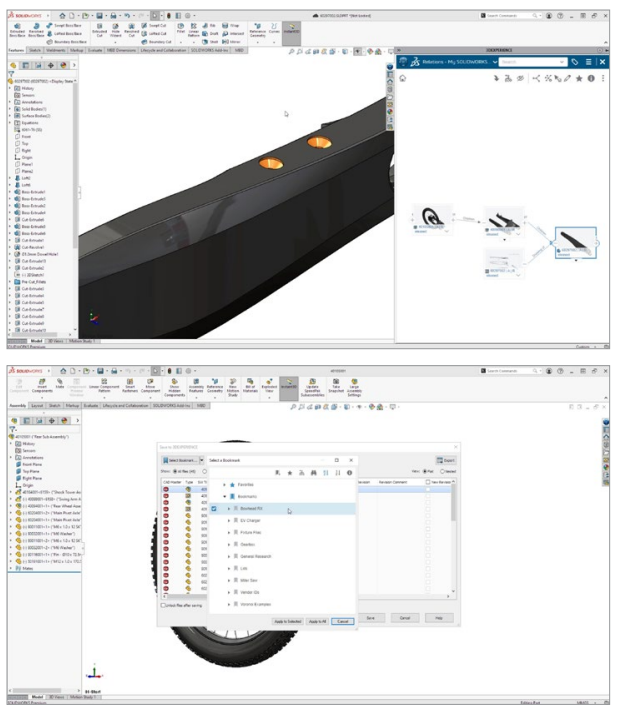
Task: Uncheck the Bowhead RX bookmark checkbox
Action: pos(215,509)
